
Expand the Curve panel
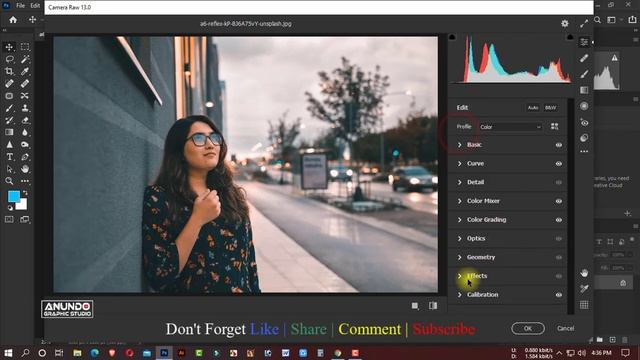(x=460, y=164)
